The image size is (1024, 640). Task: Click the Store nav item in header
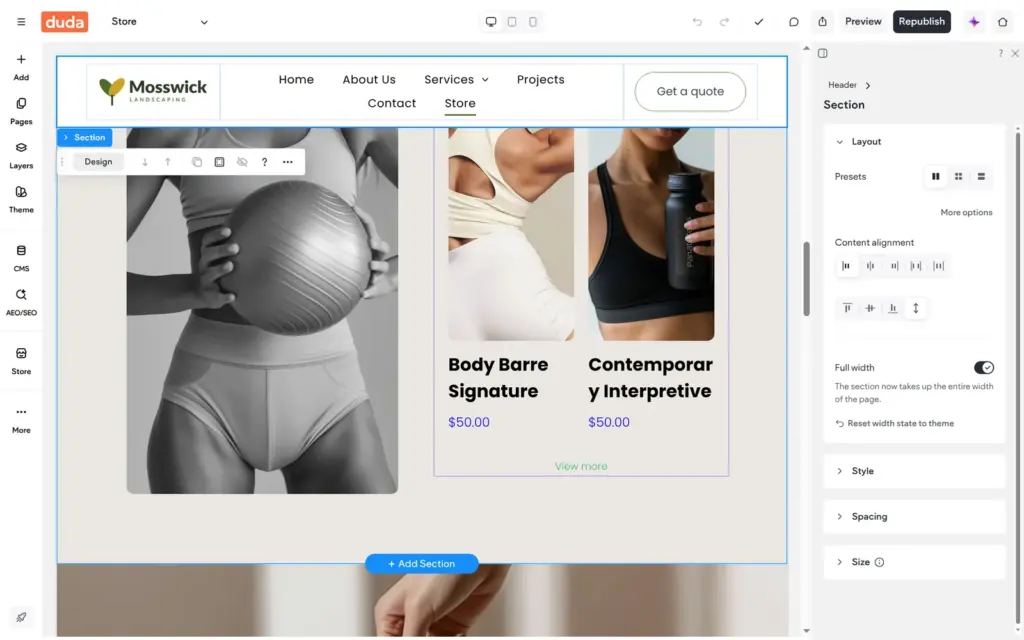(x=460, y=103)
